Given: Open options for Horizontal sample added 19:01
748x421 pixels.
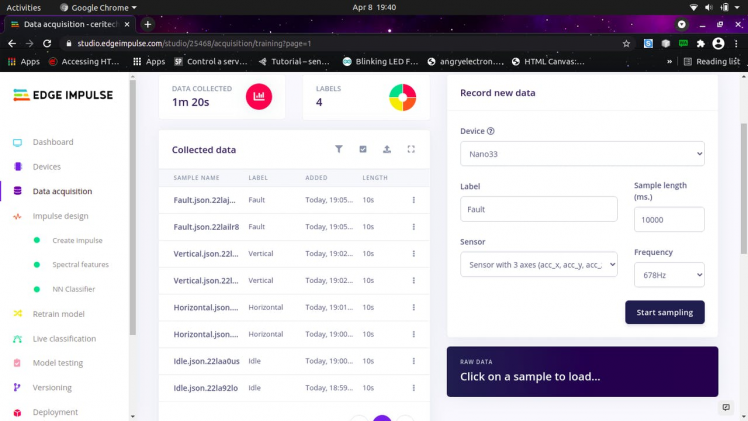Looking at the screenshot, I should pyautogui.click(x=414, y=307).
